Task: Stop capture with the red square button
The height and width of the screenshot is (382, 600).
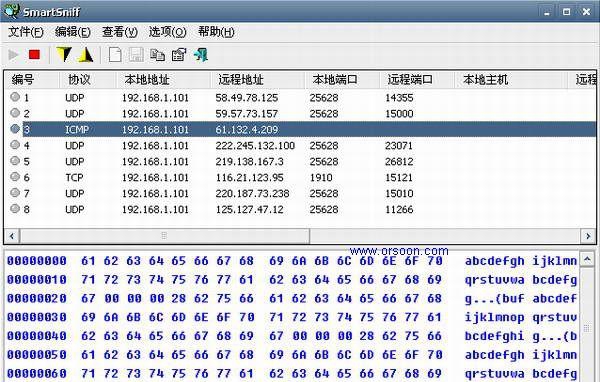Action: click(x=34, y=55)
